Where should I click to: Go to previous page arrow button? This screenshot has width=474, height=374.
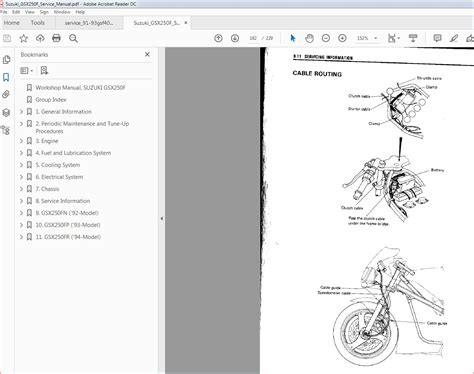coord(218,38)
